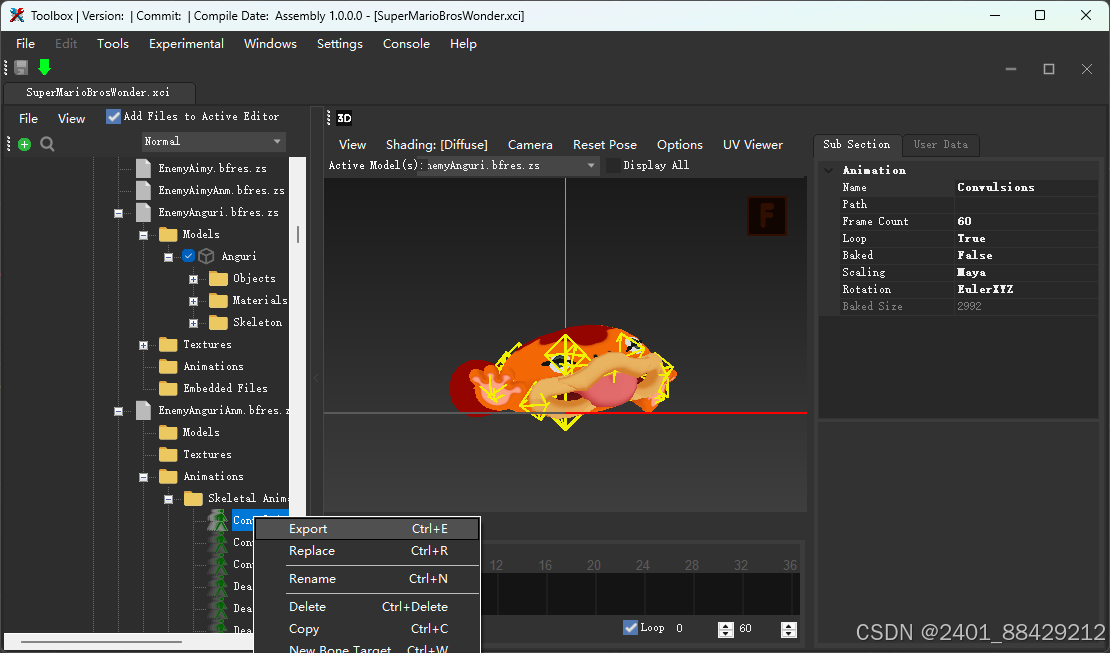Click the Embedded Files folder icon
The width and height of the screenshot is (1110, 653).
pos(168,388)
